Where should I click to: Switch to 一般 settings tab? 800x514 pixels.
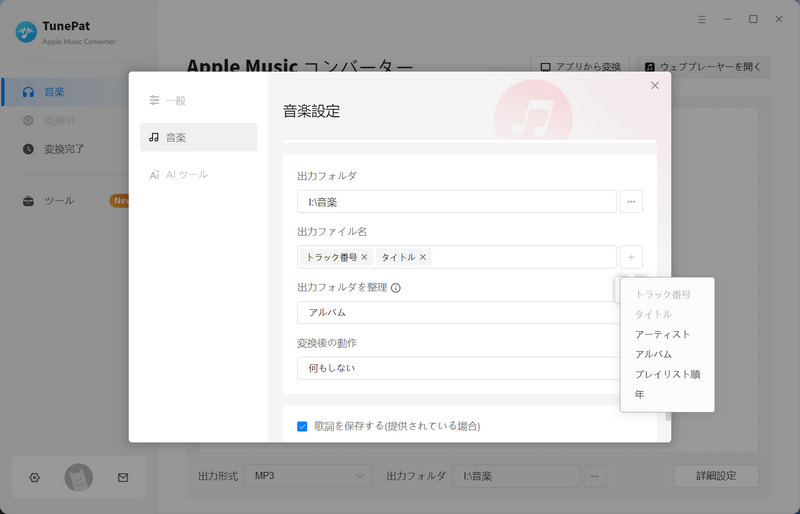click(x=198, y=101)
